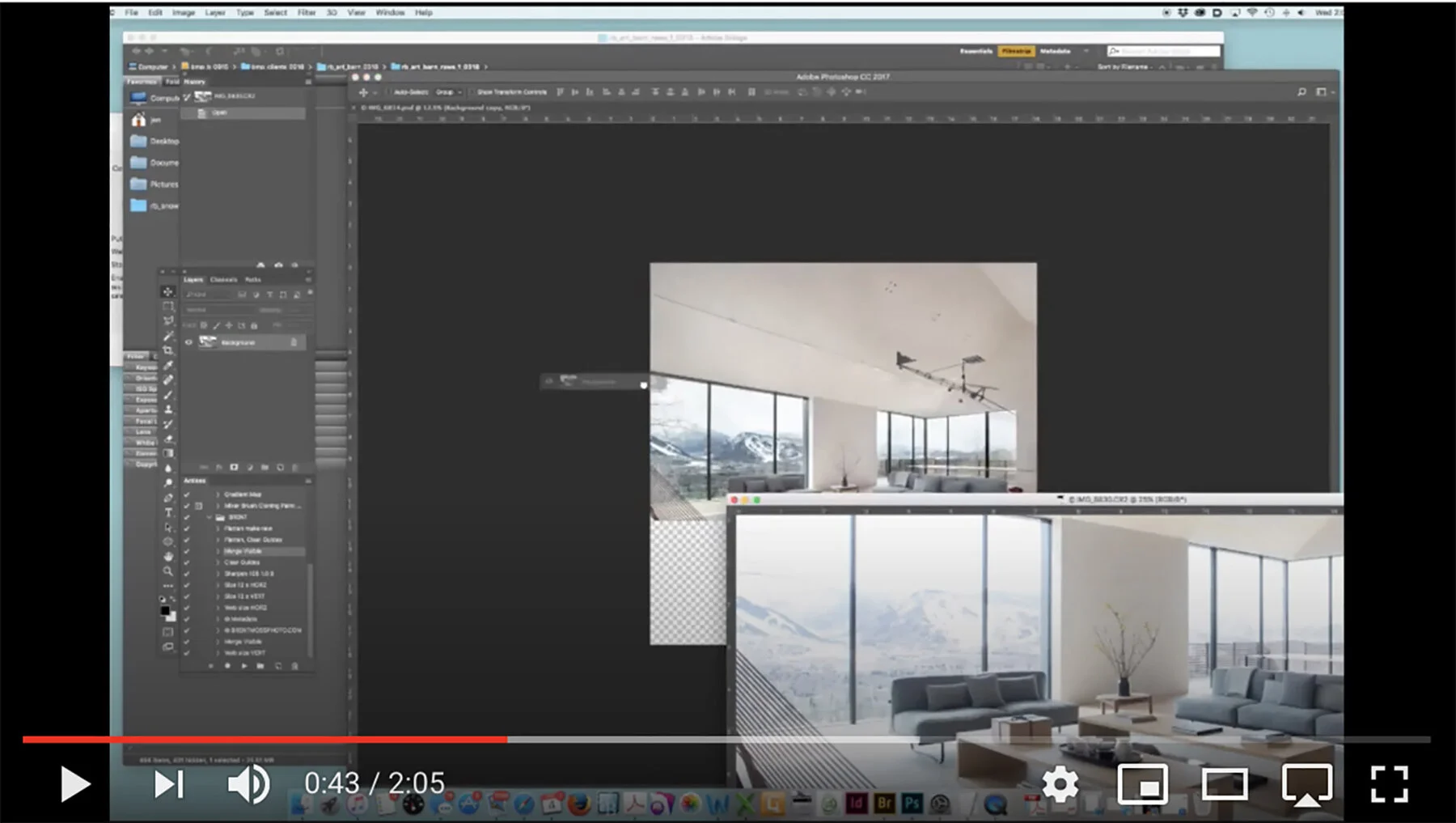Image resolution: width=1456 pixels, height=823 pixels.
Task: Open the Group dropdown in options bar
Action: point(449,92)
